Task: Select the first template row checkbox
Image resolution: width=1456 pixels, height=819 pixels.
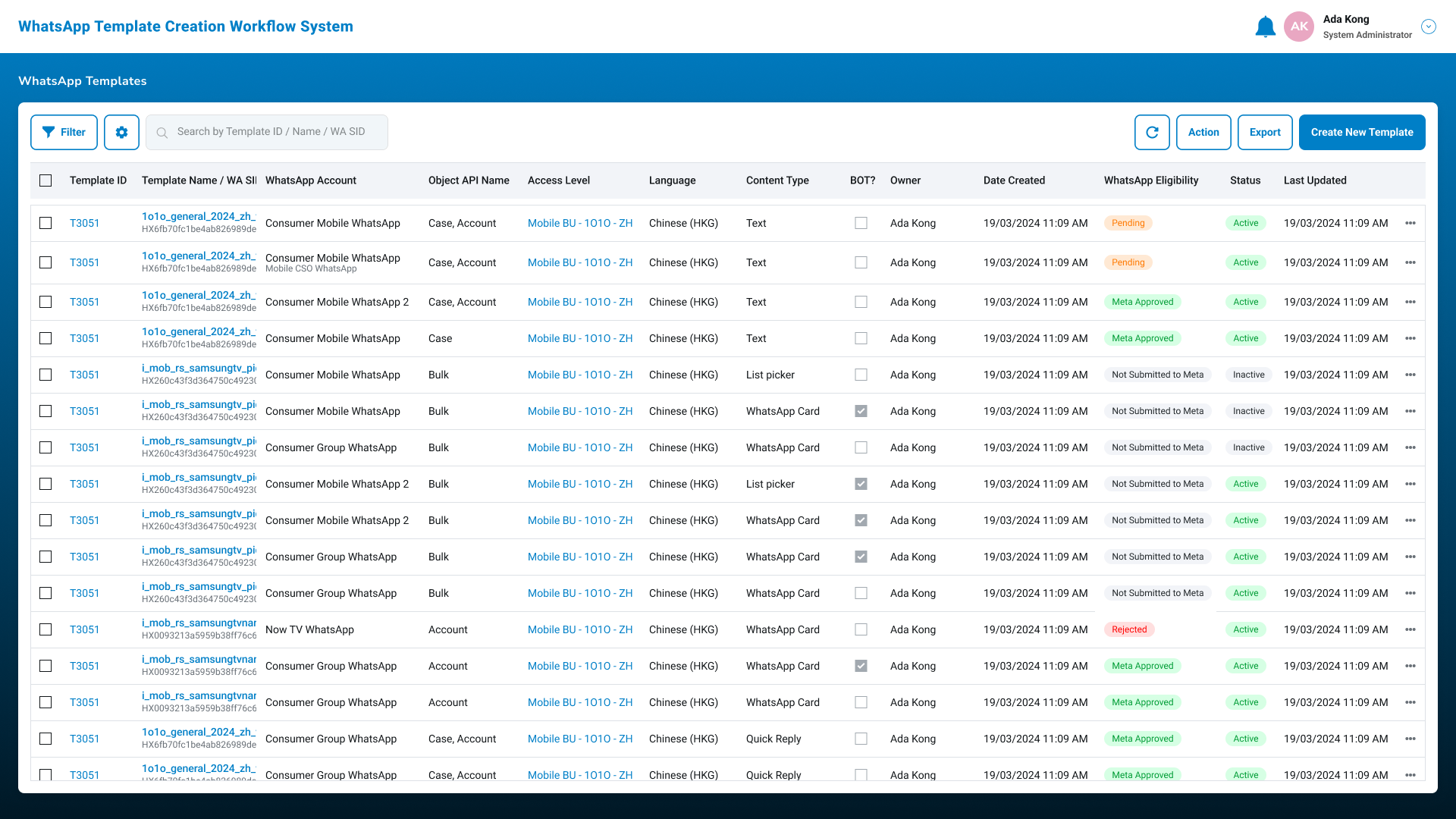Action: (45, 223)
